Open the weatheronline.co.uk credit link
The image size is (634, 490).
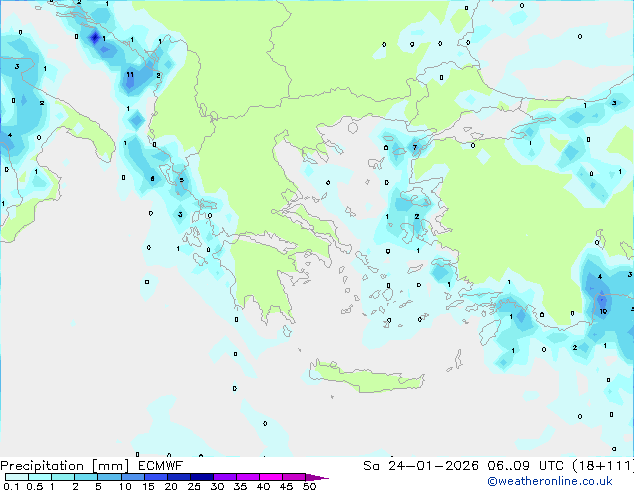[x=550, y=481]
